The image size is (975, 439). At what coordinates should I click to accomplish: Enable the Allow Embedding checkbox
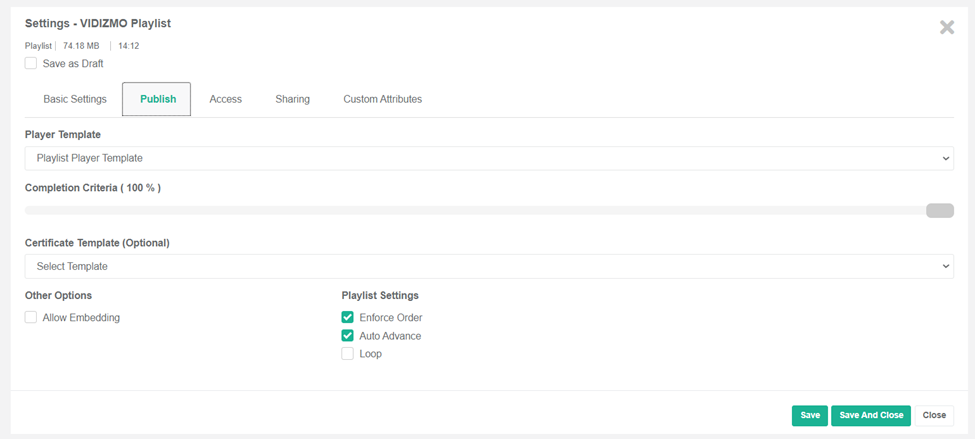click(x=31, y=317)
